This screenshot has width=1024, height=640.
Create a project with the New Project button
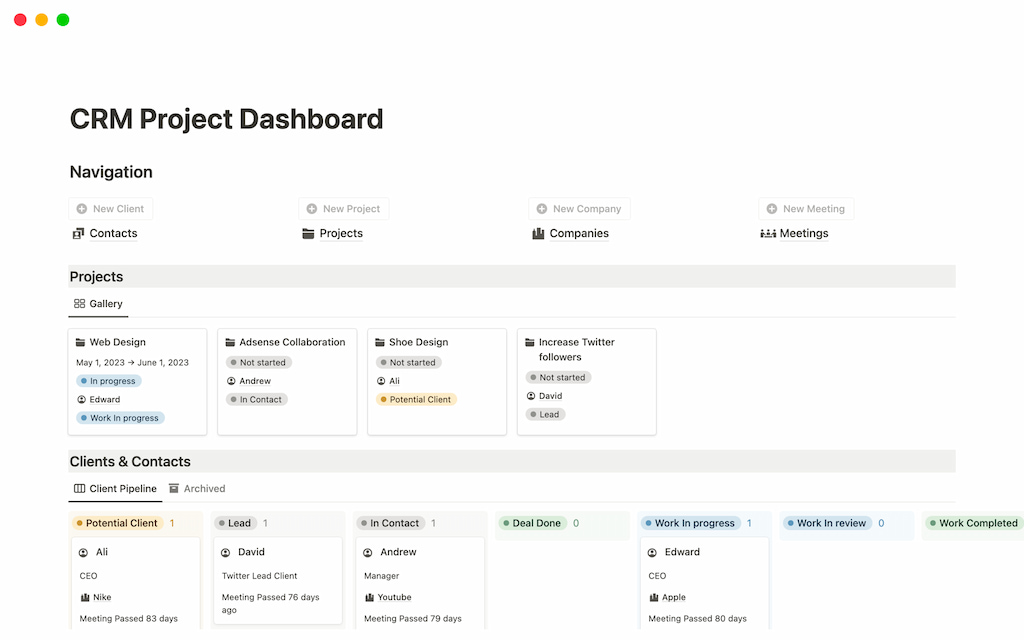point(343,208)
